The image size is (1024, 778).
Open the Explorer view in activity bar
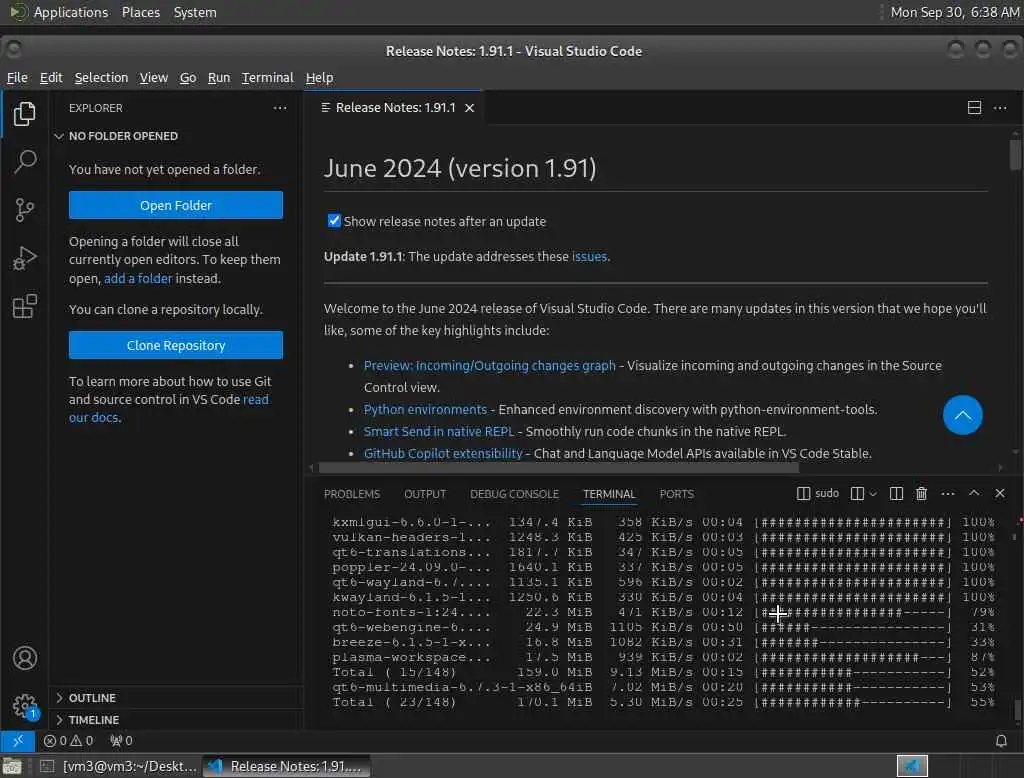coord(24,114)
